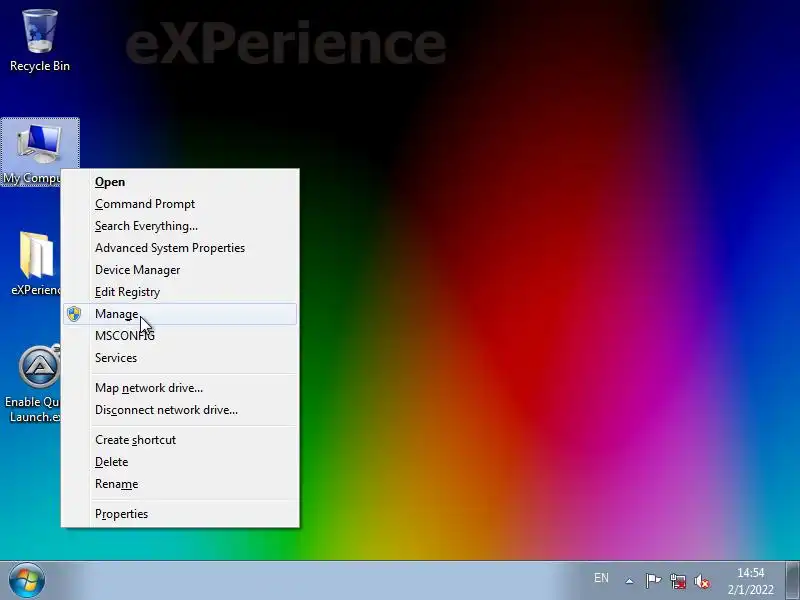Select Search Everything... menu entry
The image size is (800, 600).
180,226
